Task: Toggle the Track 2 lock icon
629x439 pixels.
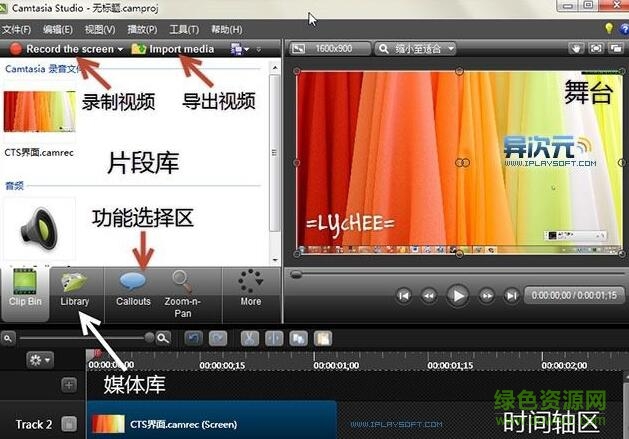Action: (x=69, y=424)
